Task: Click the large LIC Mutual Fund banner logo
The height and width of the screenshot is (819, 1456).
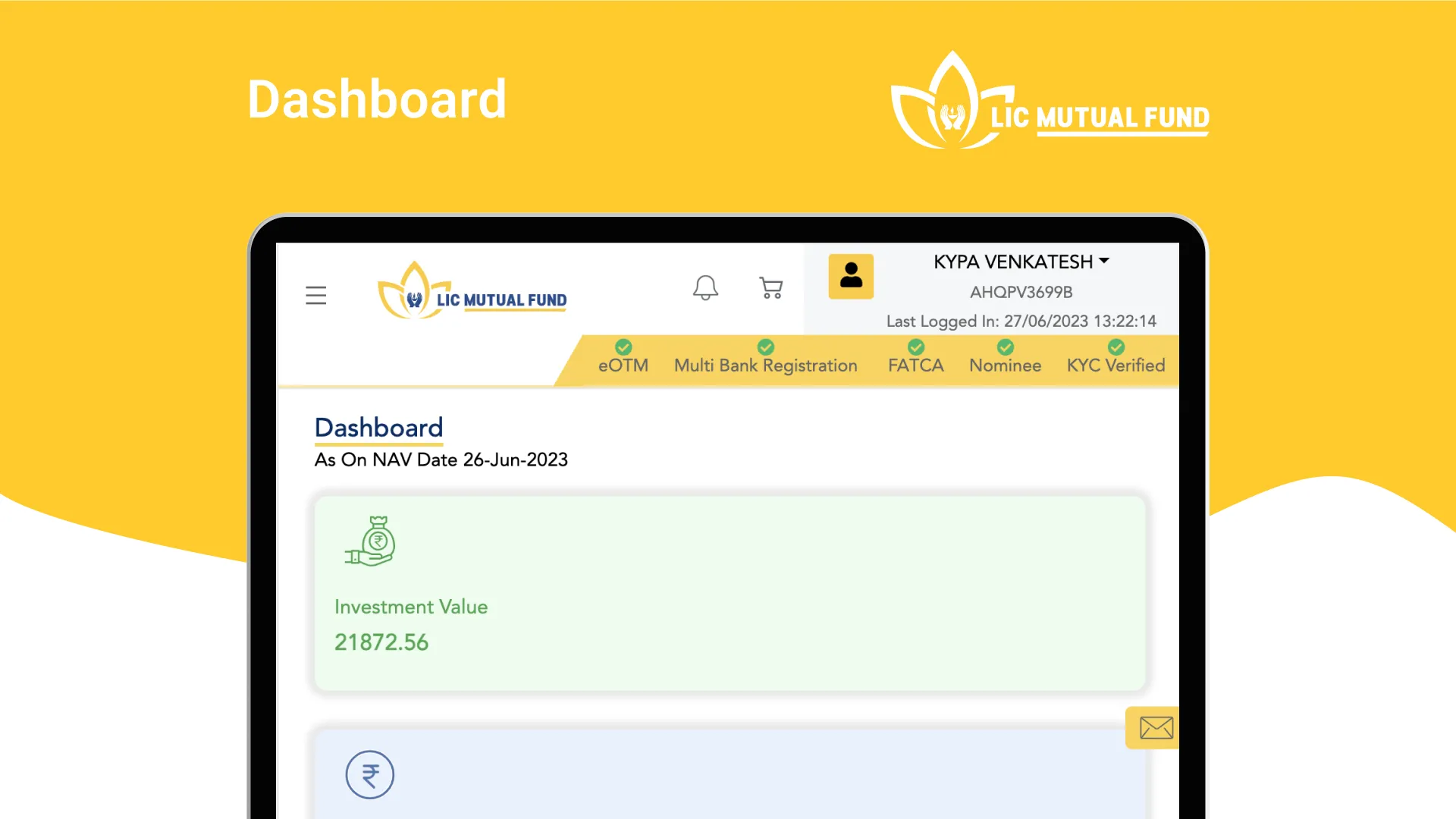Action: click(1050, 100)
